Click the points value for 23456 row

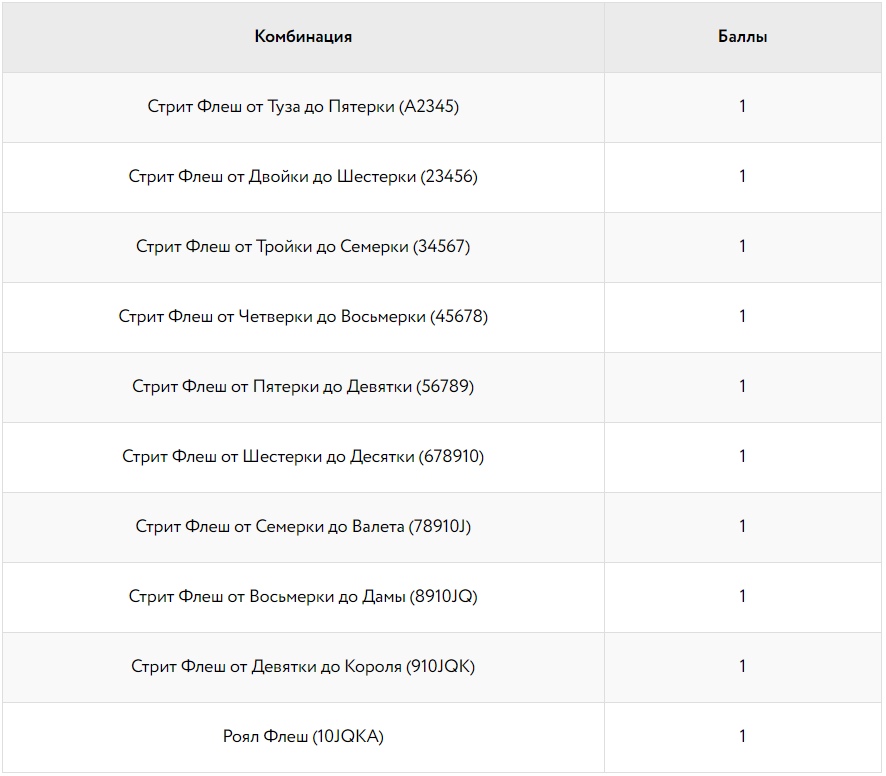[742, 176]
